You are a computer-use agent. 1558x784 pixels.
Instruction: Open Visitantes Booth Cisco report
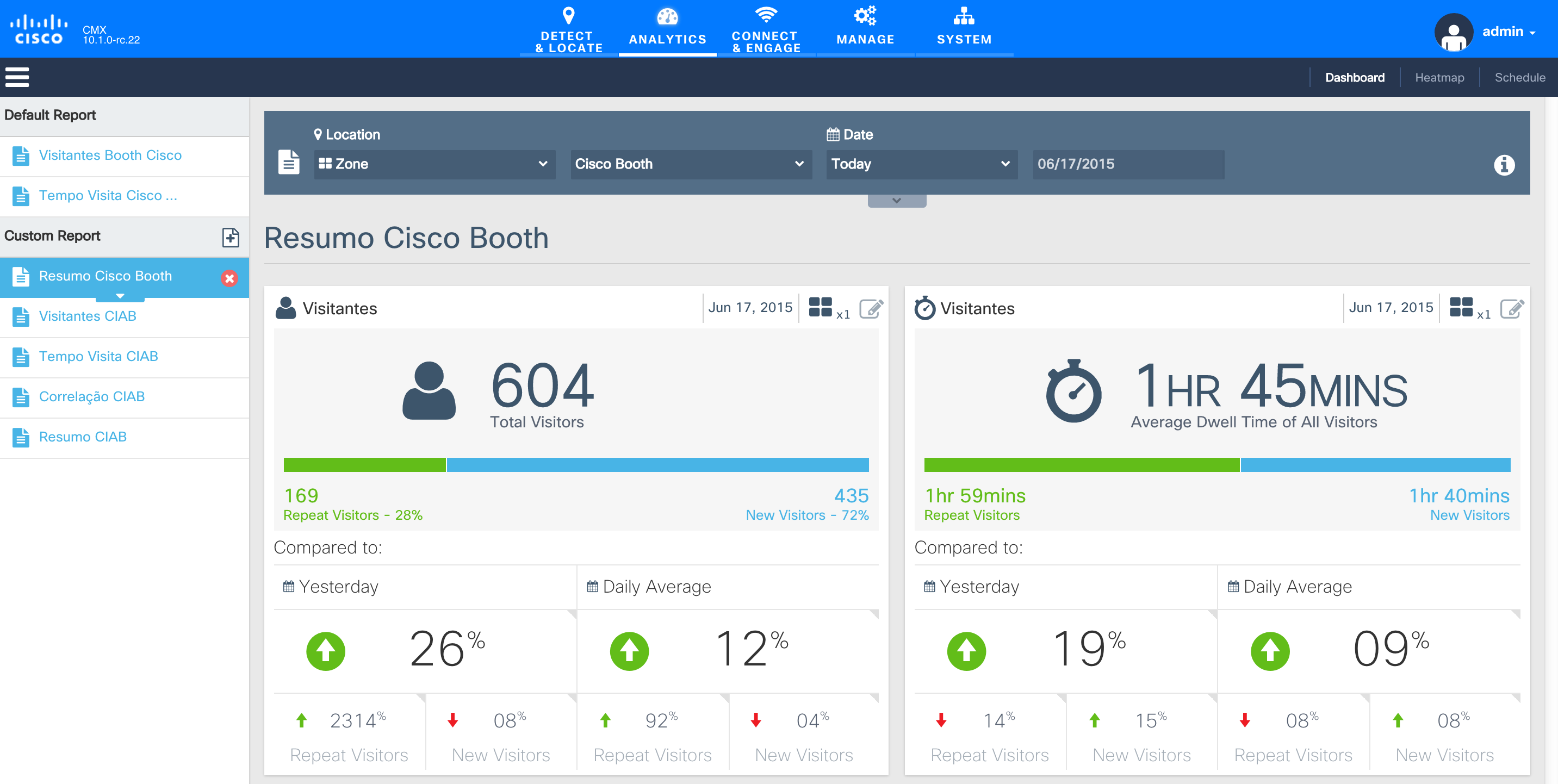coord(125,155)
